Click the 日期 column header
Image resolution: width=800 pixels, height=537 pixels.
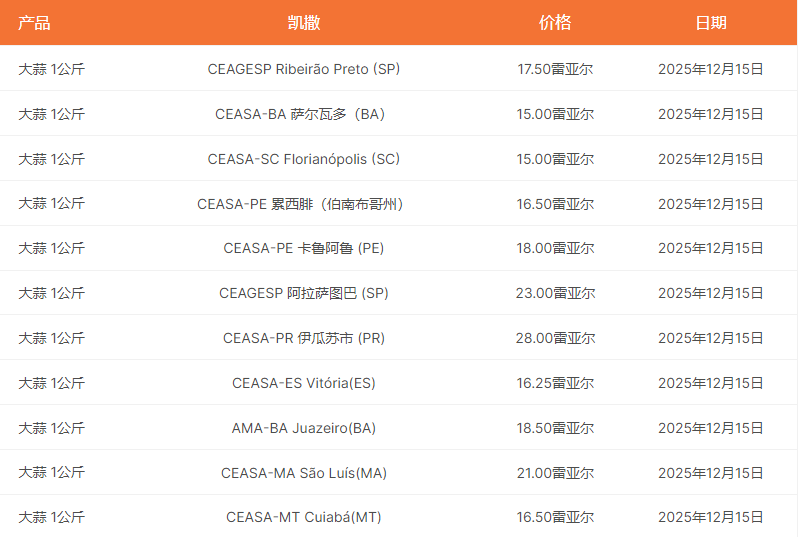pyautogui.click(x=710, y=23)
